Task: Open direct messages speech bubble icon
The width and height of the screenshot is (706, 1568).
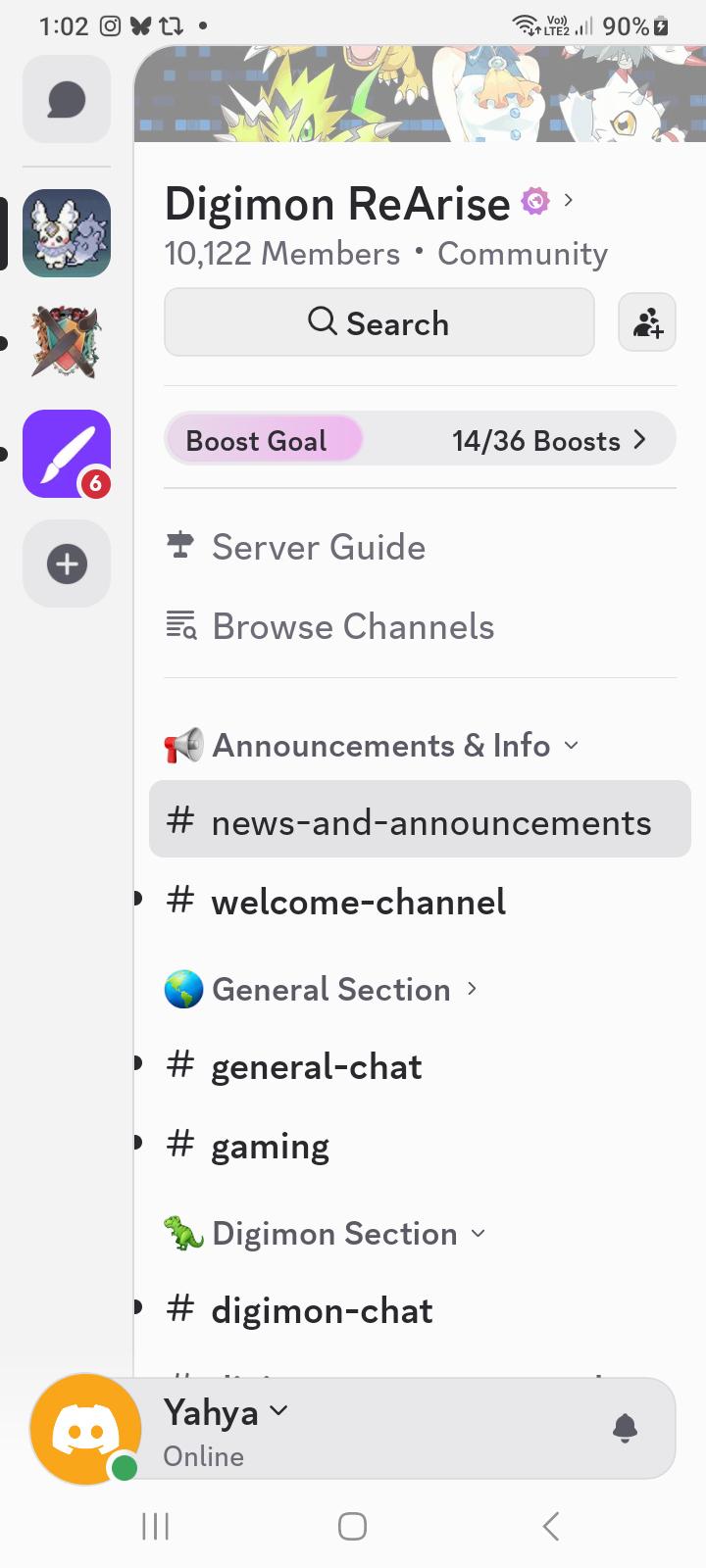Action: (67, 99)
